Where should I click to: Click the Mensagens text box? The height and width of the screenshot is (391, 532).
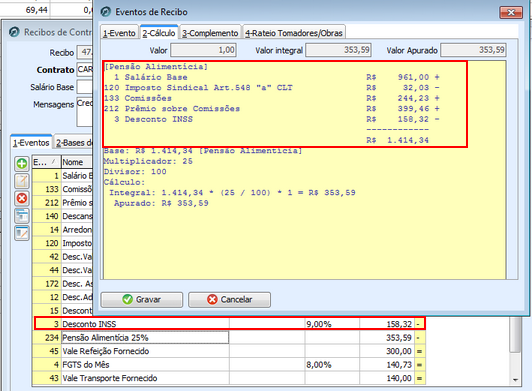click(x=85, y=112)
